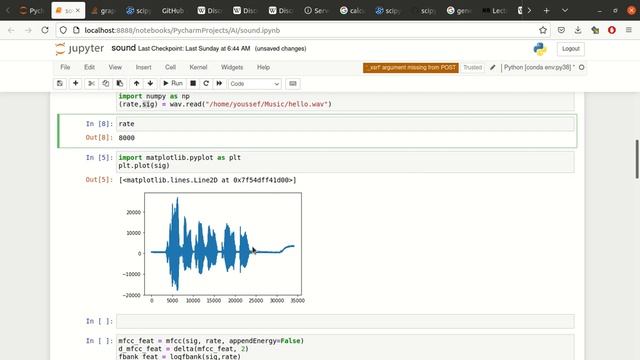Screen dimensions: 640x360
Task: Open the browser downloads panel
Action: tap(578, 30)
